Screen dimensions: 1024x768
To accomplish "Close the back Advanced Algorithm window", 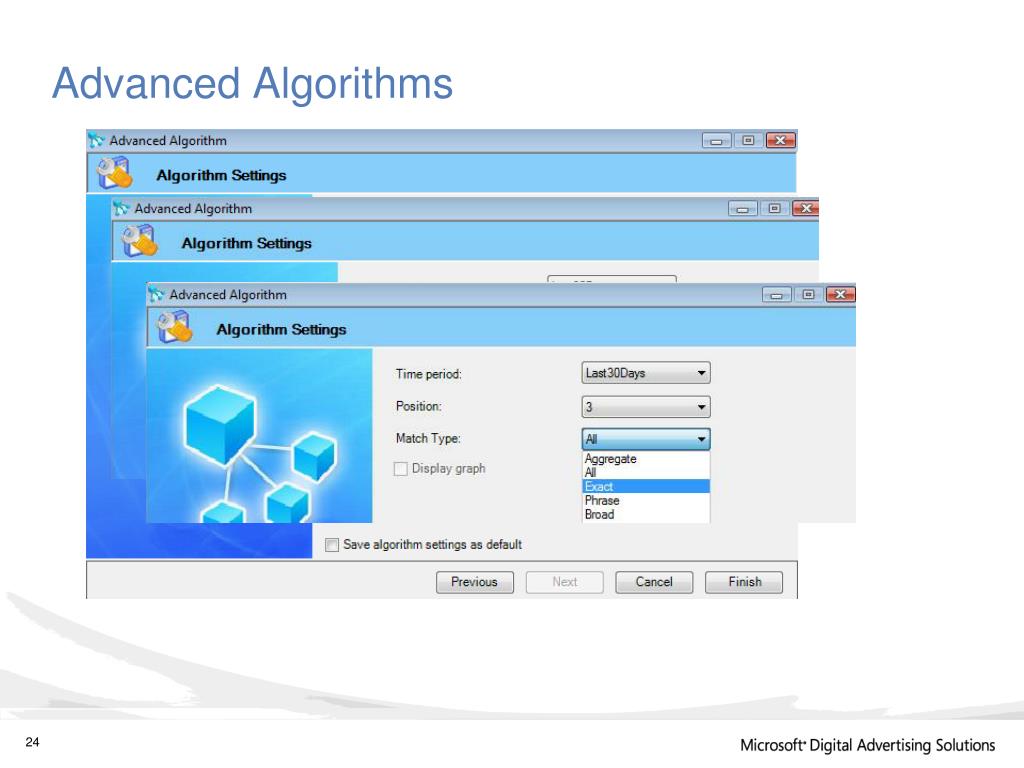I will pos(780,140).
